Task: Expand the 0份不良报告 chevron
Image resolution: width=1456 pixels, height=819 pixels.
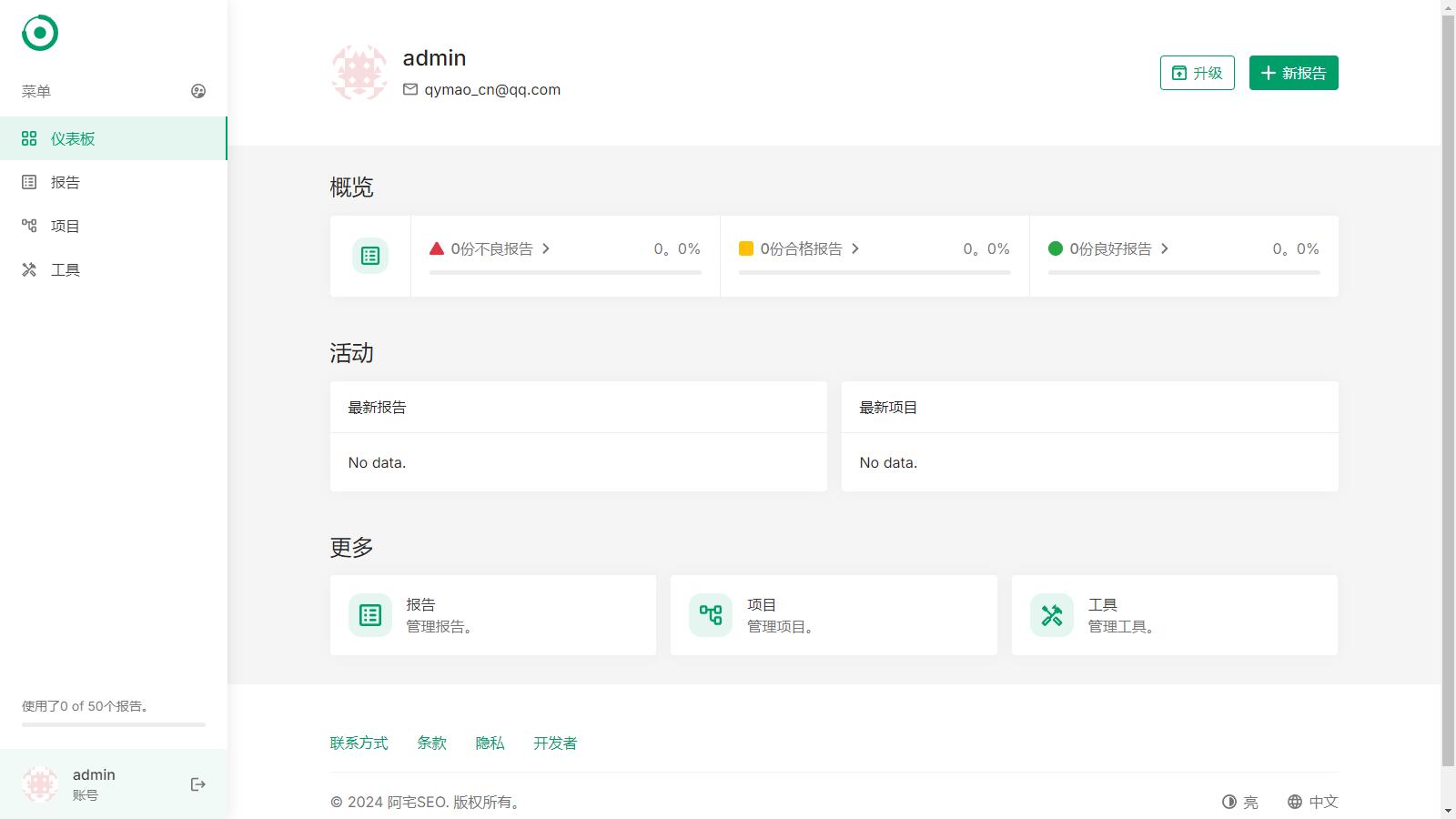Action: (x=546, y=248)
